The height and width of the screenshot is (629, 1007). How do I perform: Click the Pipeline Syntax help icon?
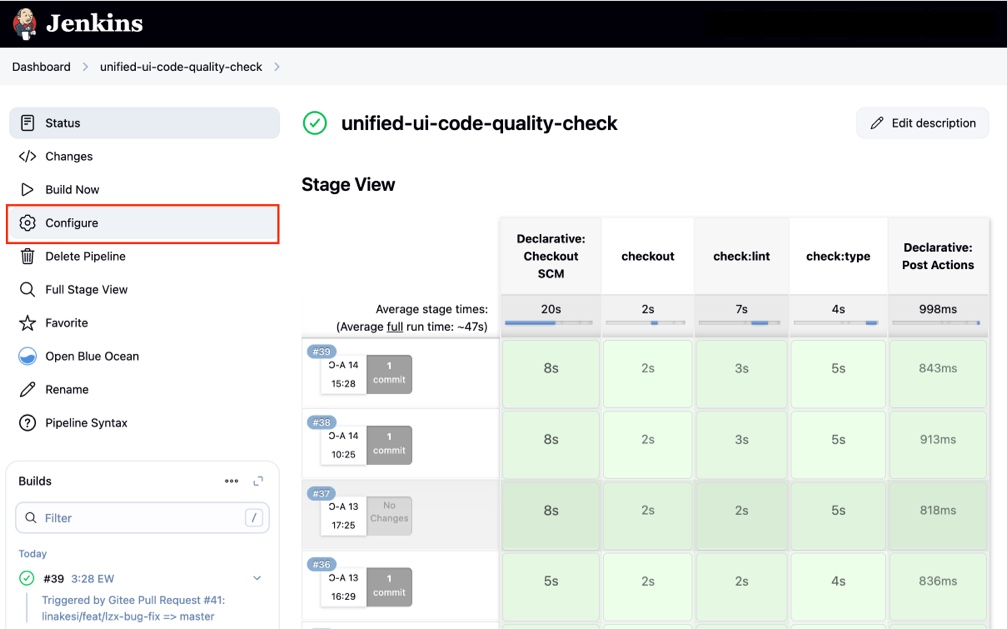(28, 423)
